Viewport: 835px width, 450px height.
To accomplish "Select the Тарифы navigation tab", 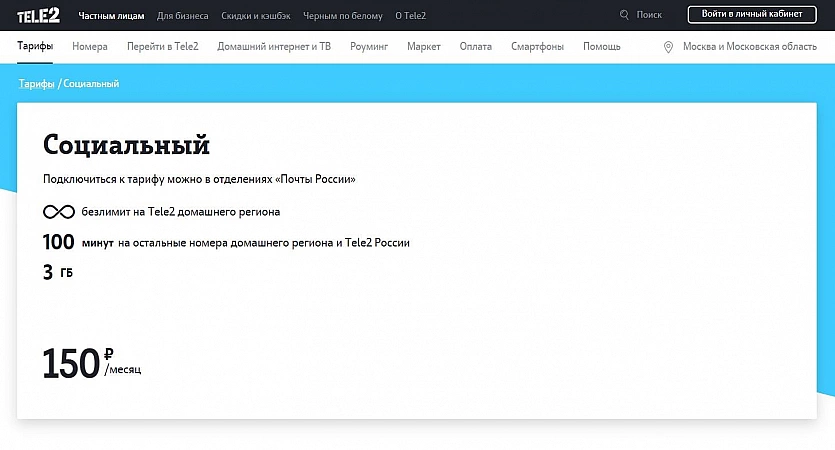I will 35,47.
